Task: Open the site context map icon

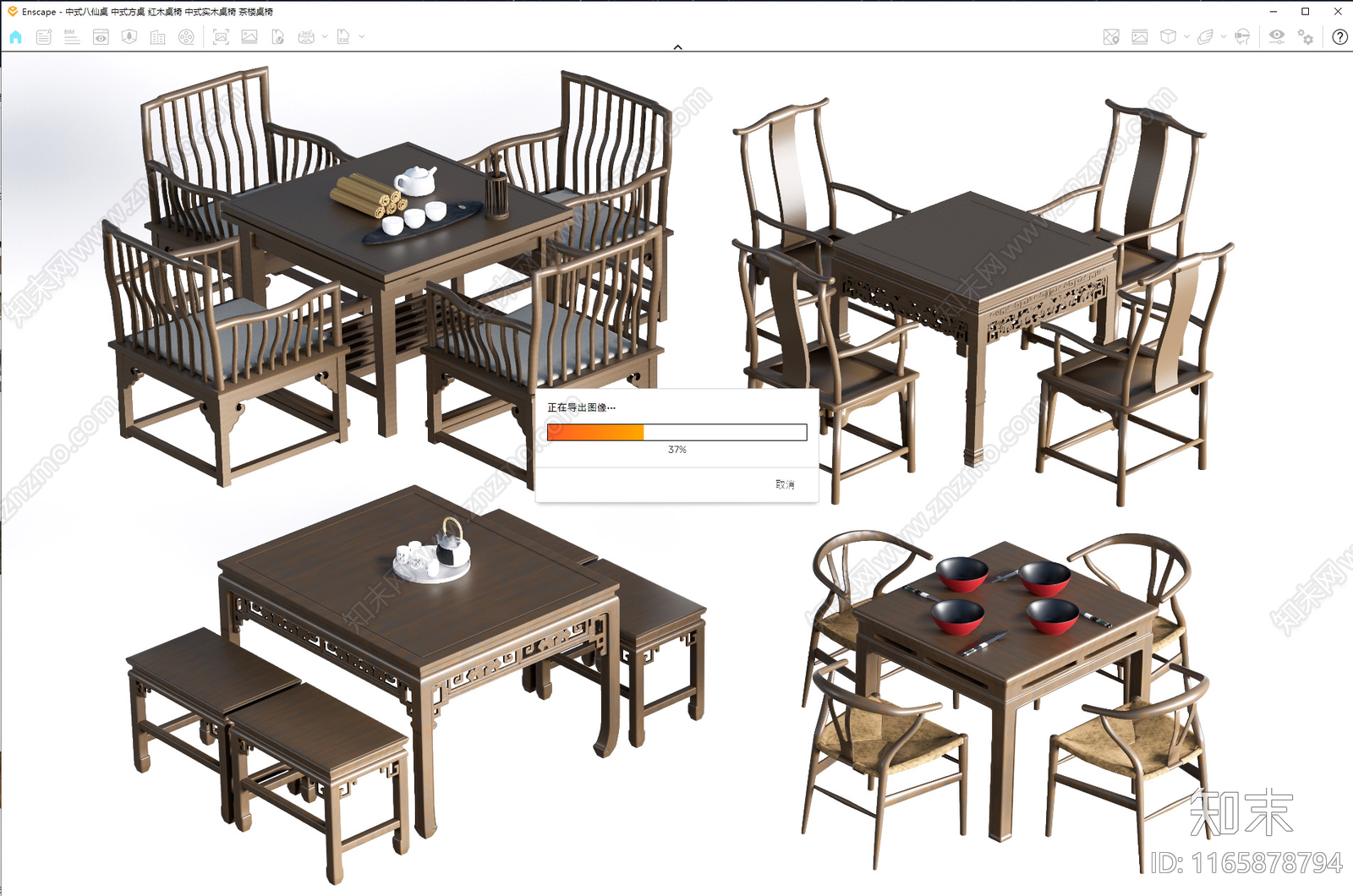Action: tap(129, 37)
